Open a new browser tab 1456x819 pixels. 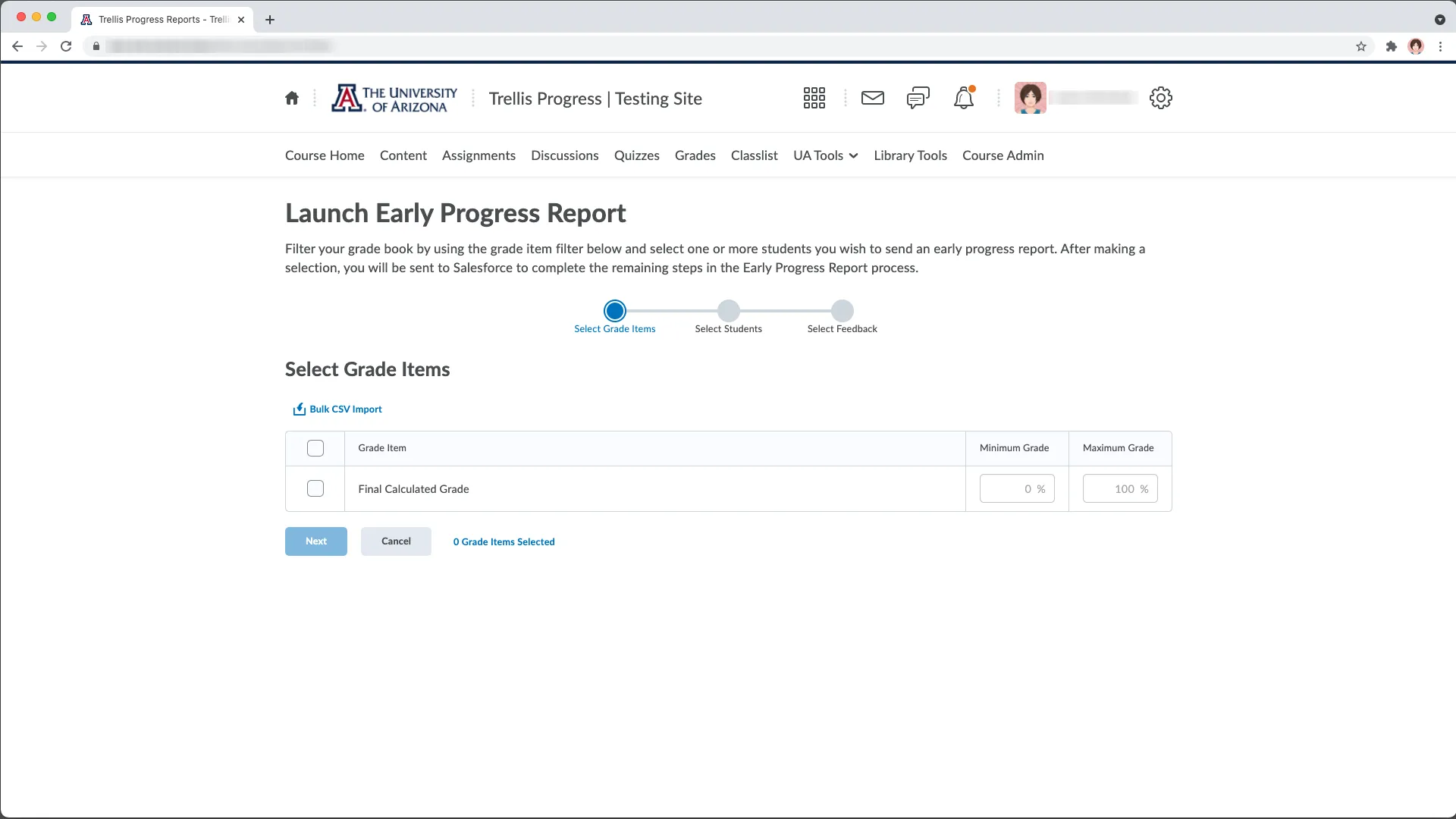coord(270,20)
